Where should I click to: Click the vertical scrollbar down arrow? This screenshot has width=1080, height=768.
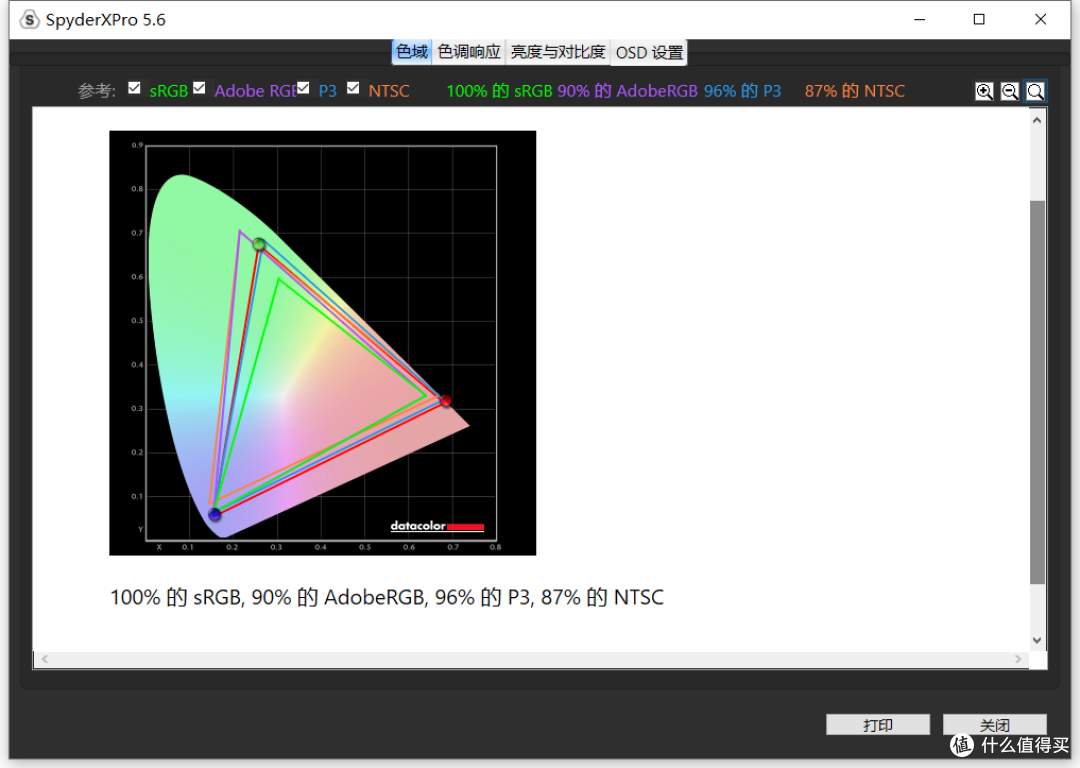point(1037,640)
